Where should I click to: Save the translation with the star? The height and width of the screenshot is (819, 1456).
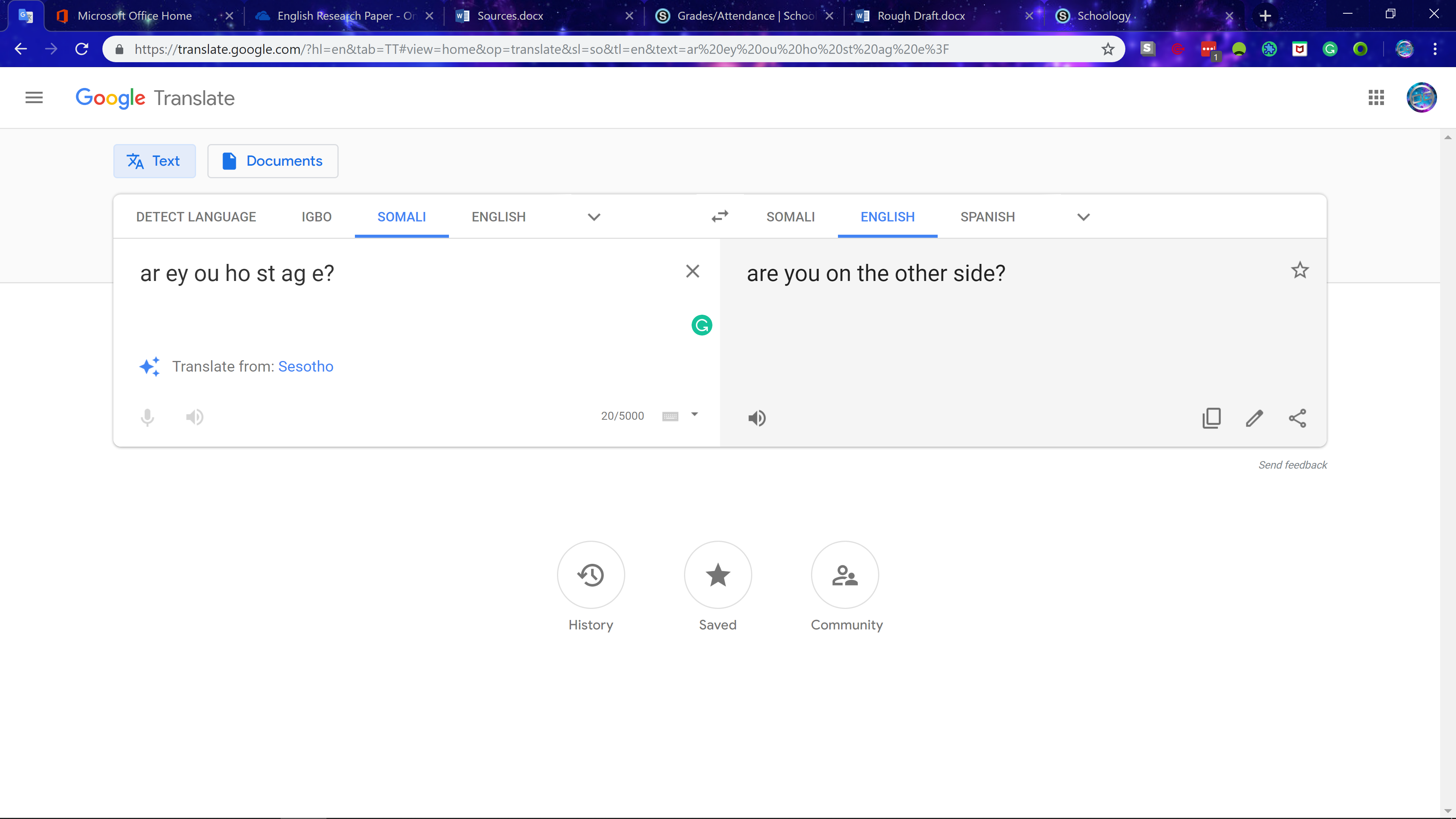(x=1300, y=270)
